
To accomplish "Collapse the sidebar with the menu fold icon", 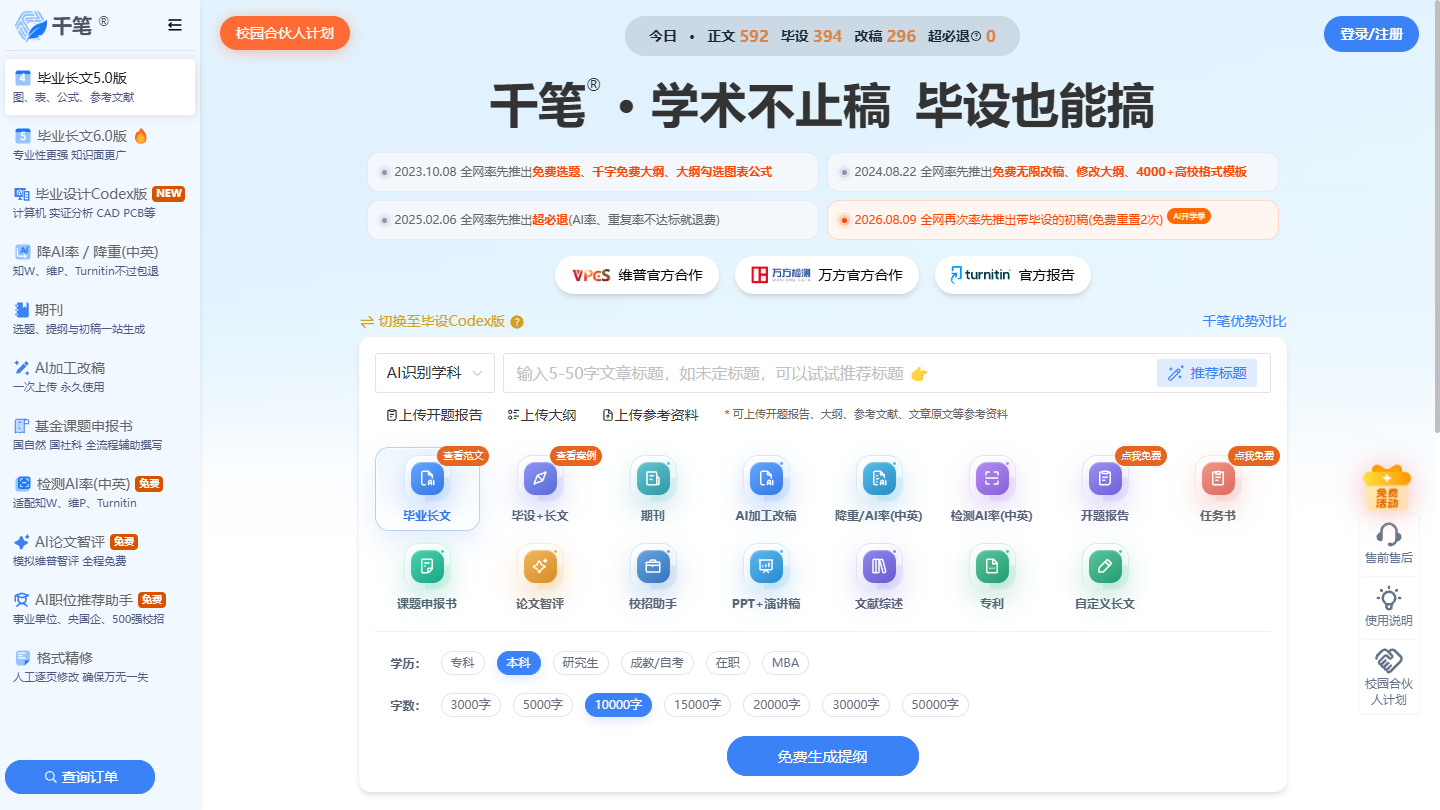I will click(175, 25).
